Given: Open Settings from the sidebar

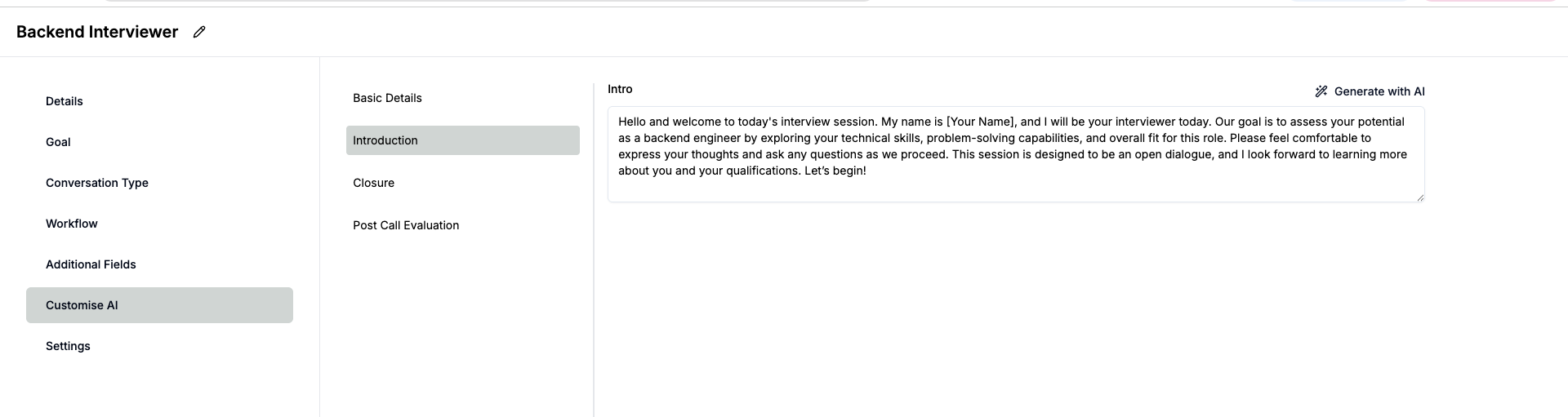Looking at the screenshot, I should click(x=68, y=346).
